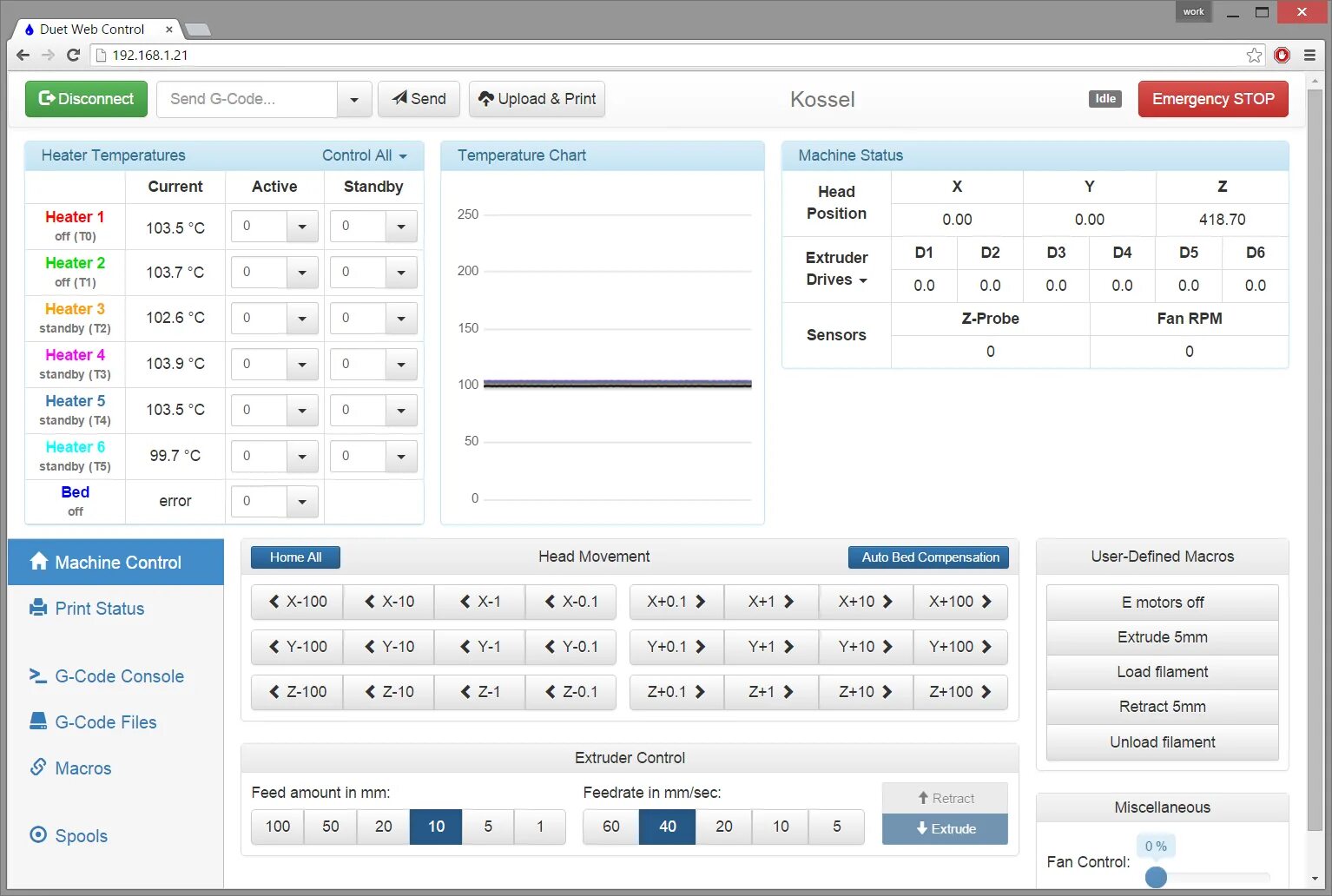The image size is (1332, 896).
Task: Click the browser back arrow
Action: click(x=23, y=55)
